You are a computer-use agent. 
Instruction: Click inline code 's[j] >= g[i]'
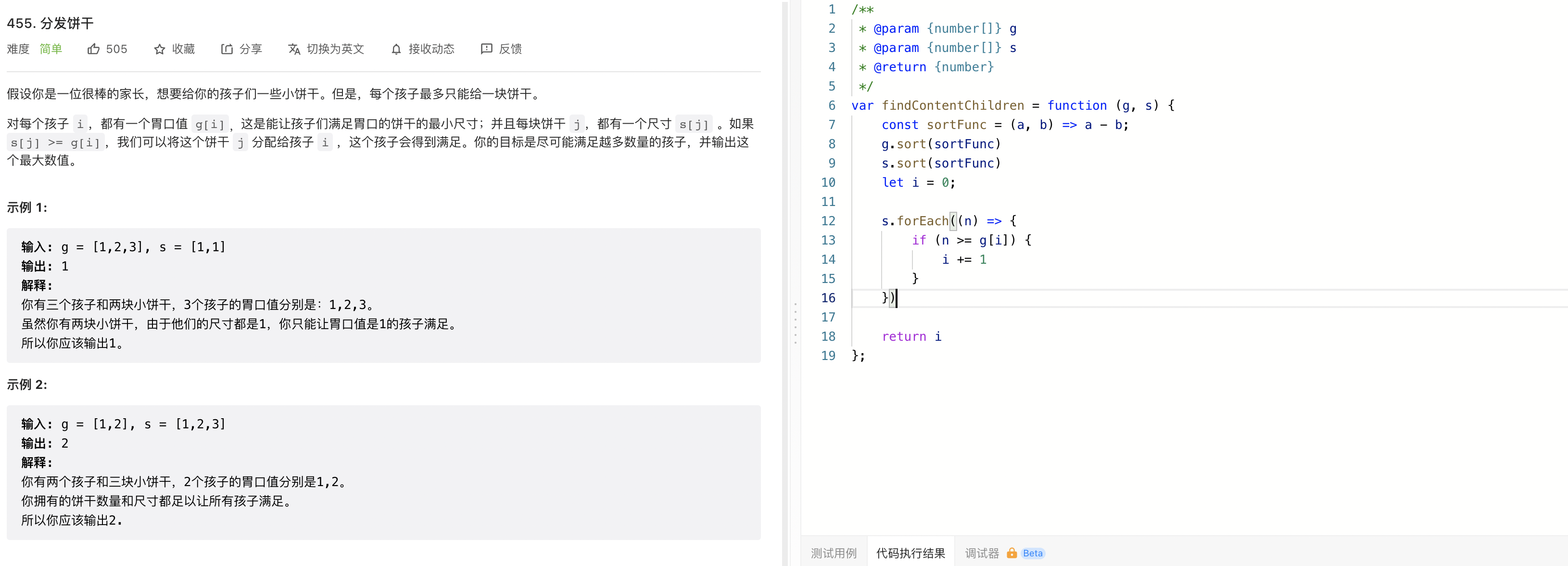click(x=55, y=142)
